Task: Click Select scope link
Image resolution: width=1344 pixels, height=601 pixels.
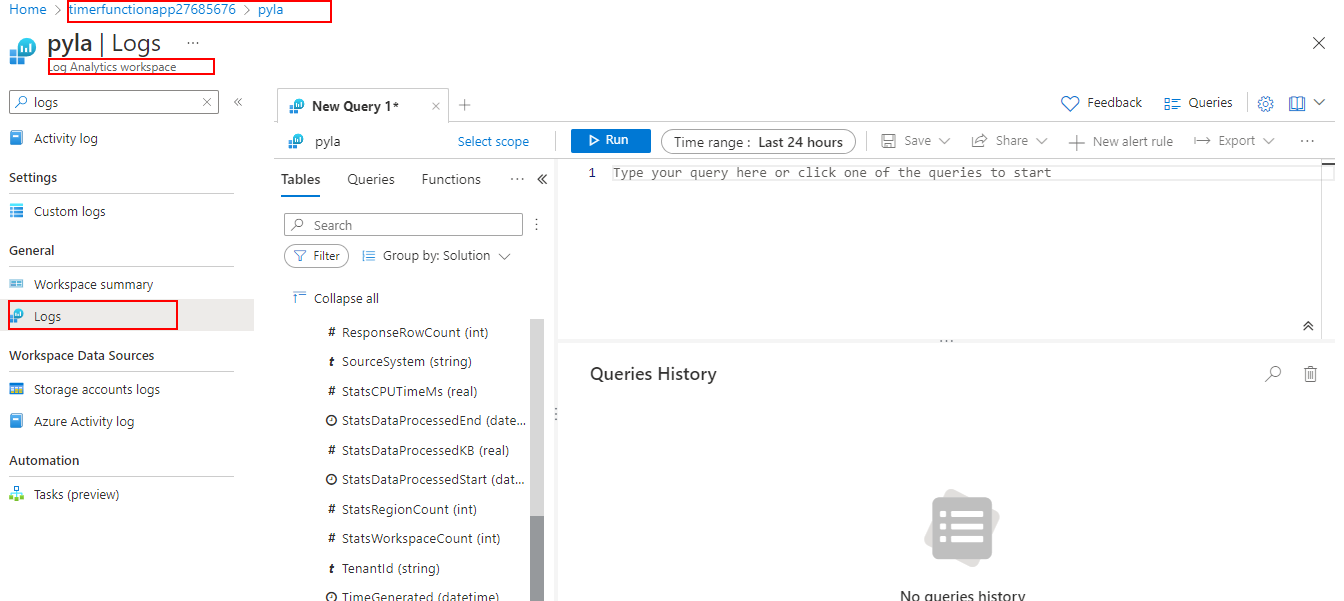Action: click(x=493, y=141)
